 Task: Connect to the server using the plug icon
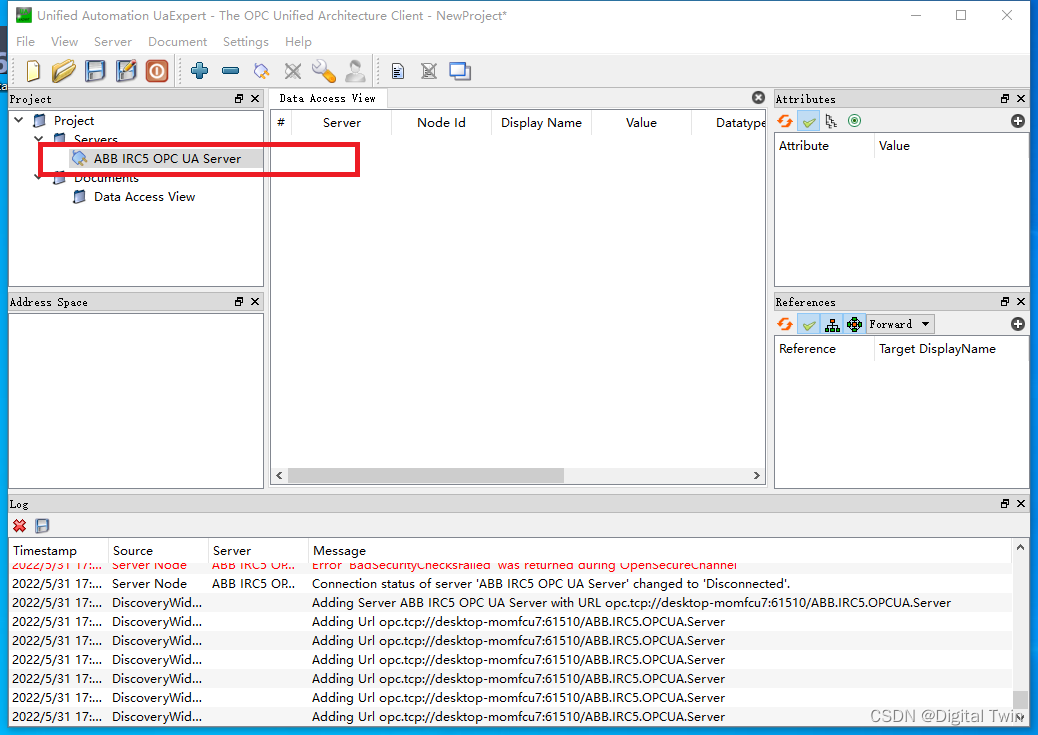click(261, 70)
